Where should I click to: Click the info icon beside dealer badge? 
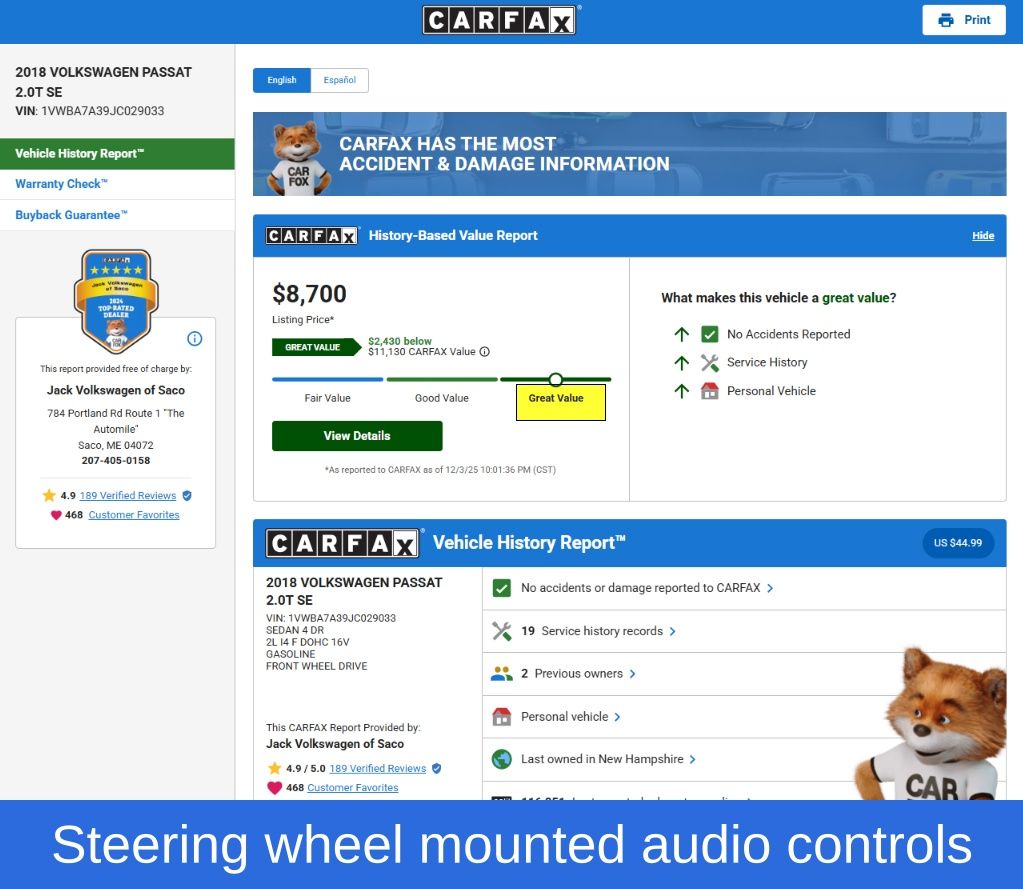point(195,339)
